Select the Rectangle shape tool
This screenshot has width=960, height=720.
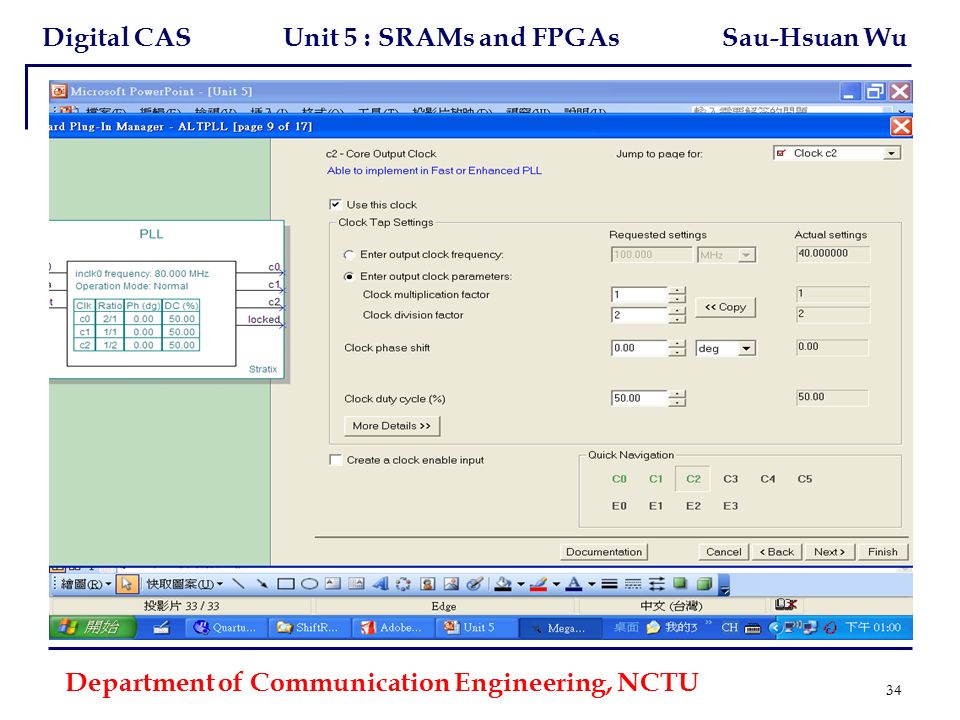[286, 583]
